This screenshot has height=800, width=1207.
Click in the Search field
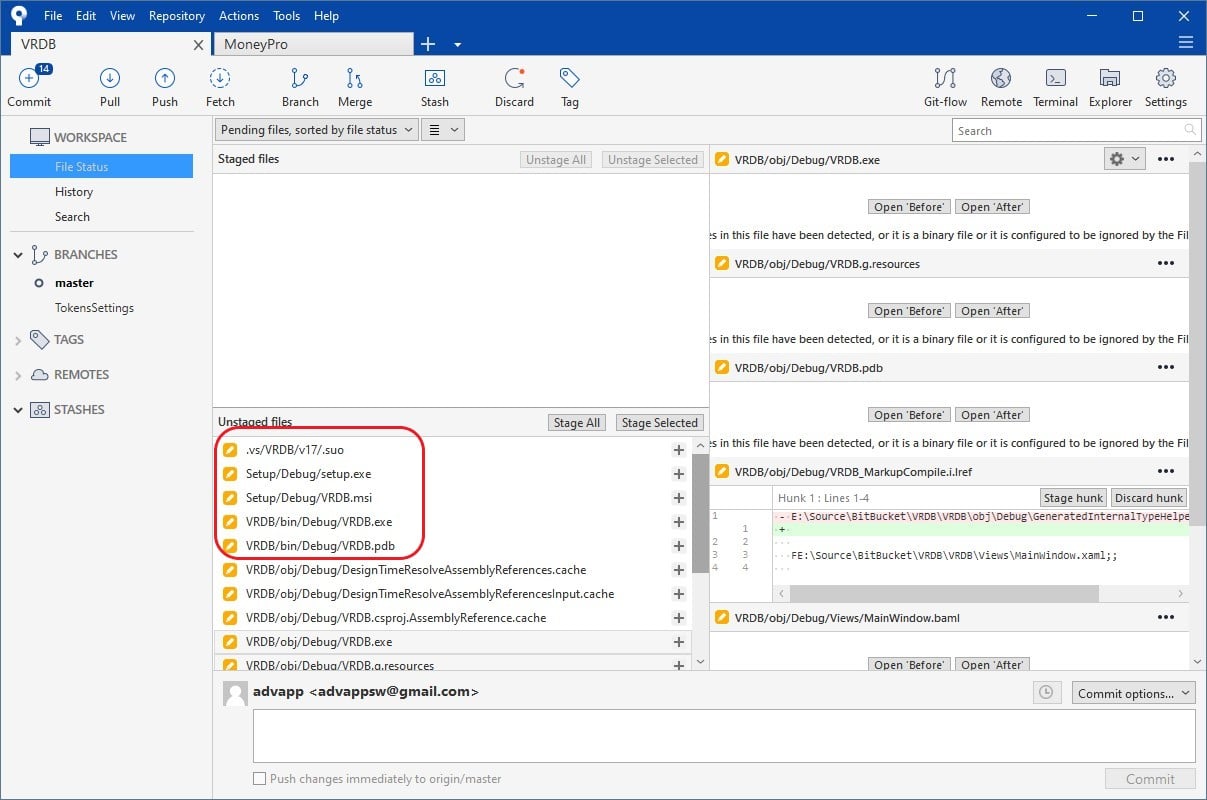(x=1075, y=130)
